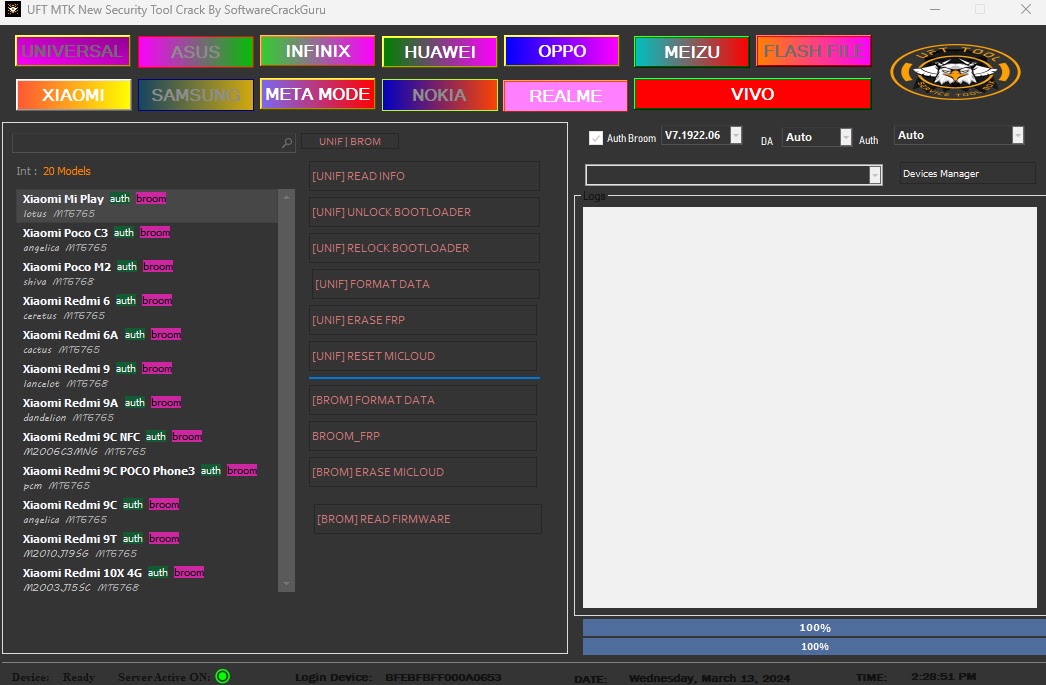Switch to the ASUS brand tab

(195, 52)
